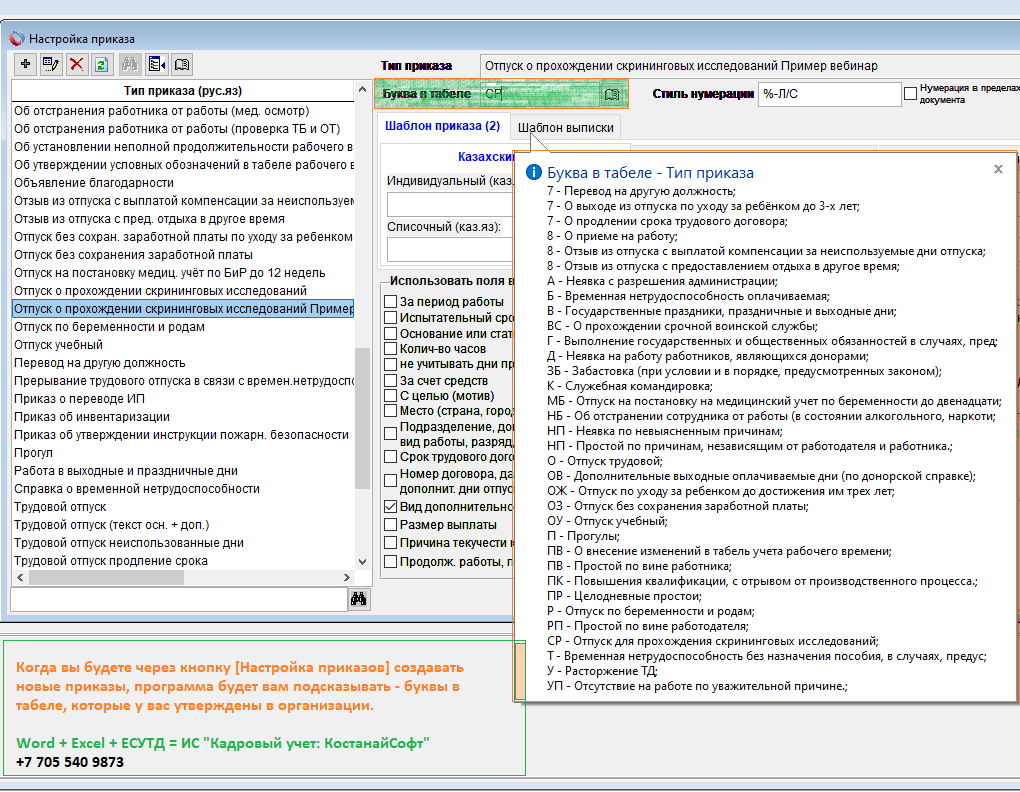This screenshot has height=792, width=1020.
Task: Enable the Колич-во часов checkbox
Action: click(x=390, y=349)
